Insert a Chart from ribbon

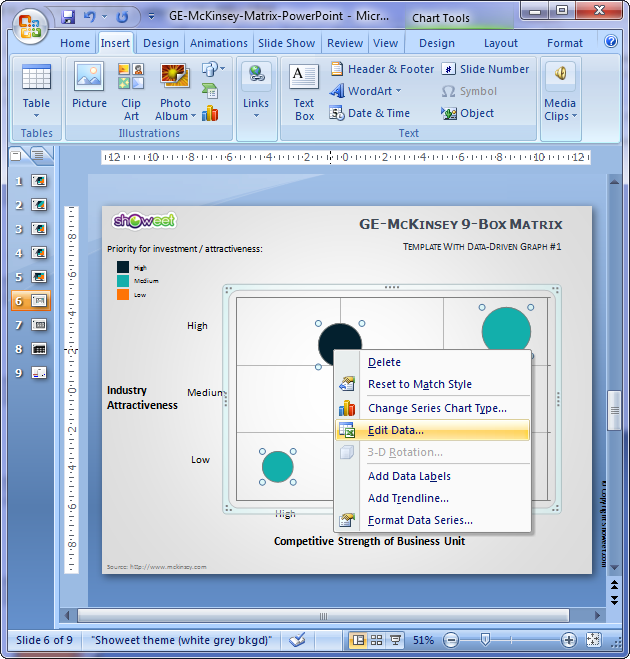tap(210, 113)
